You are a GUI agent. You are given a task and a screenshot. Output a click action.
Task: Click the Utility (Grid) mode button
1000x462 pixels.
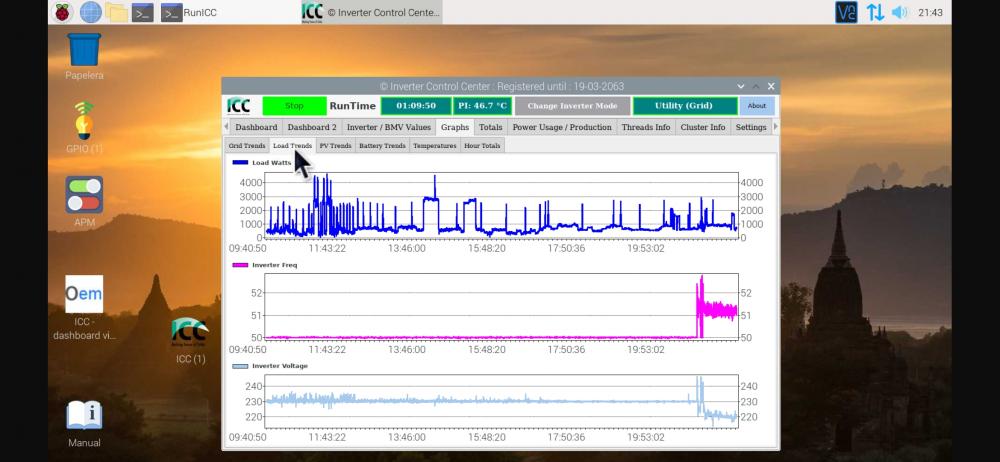(684, 106)
